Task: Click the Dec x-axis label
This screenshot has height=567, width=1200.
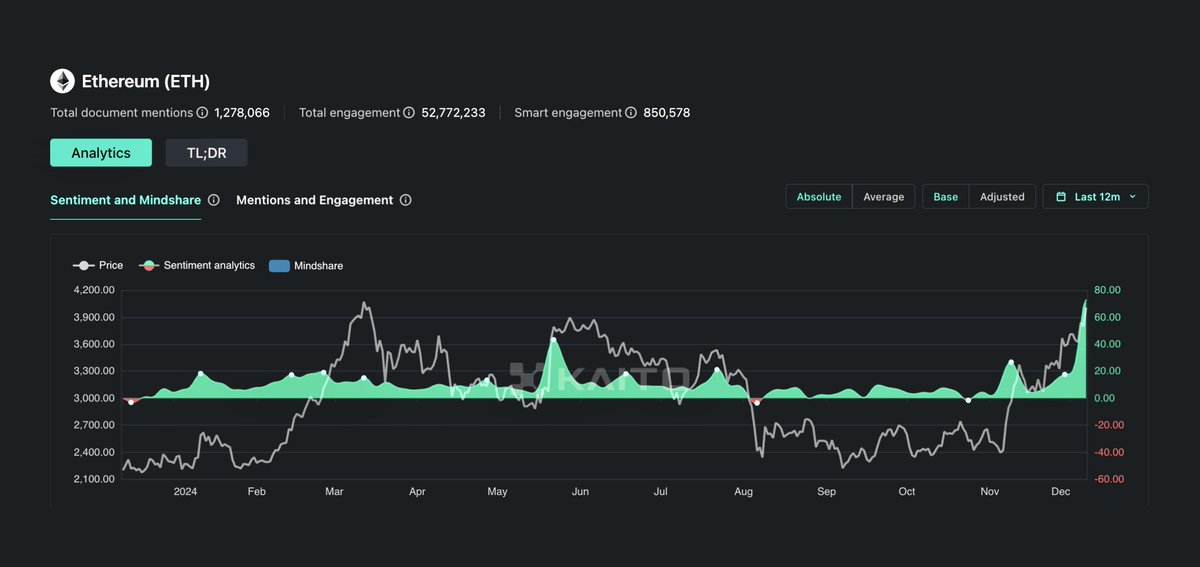Action: click(1061, 492)
